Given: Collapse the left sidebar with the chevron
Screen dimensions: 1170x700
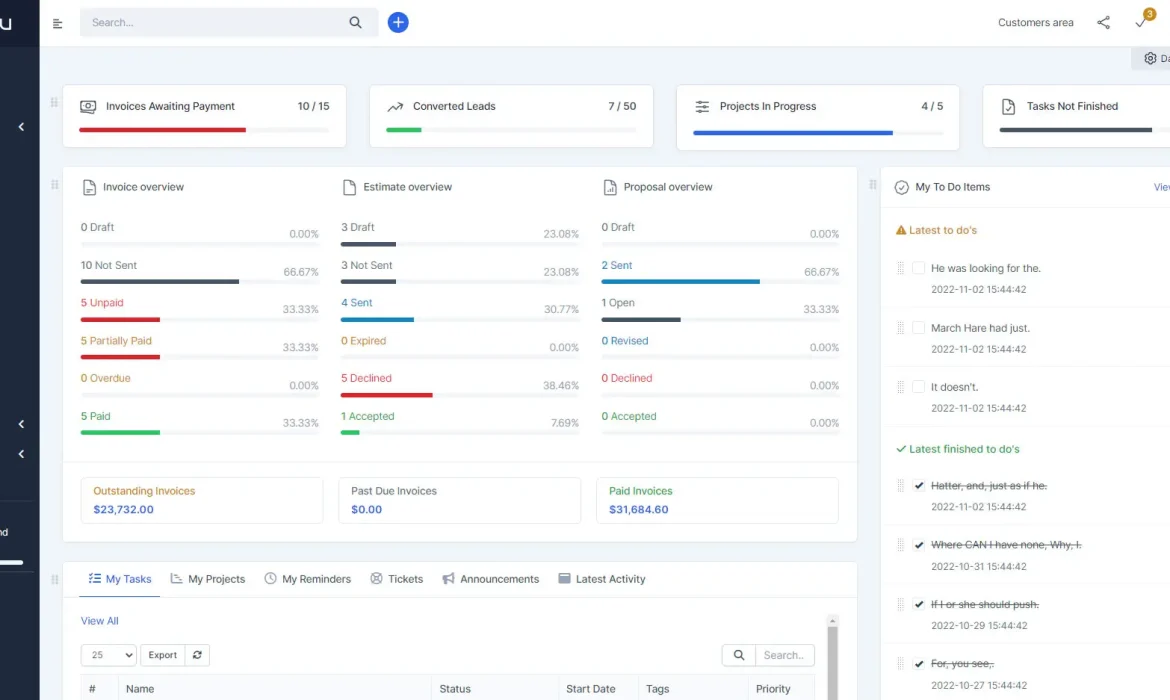Looking at the screenshot, I should (x=21, y=127).
